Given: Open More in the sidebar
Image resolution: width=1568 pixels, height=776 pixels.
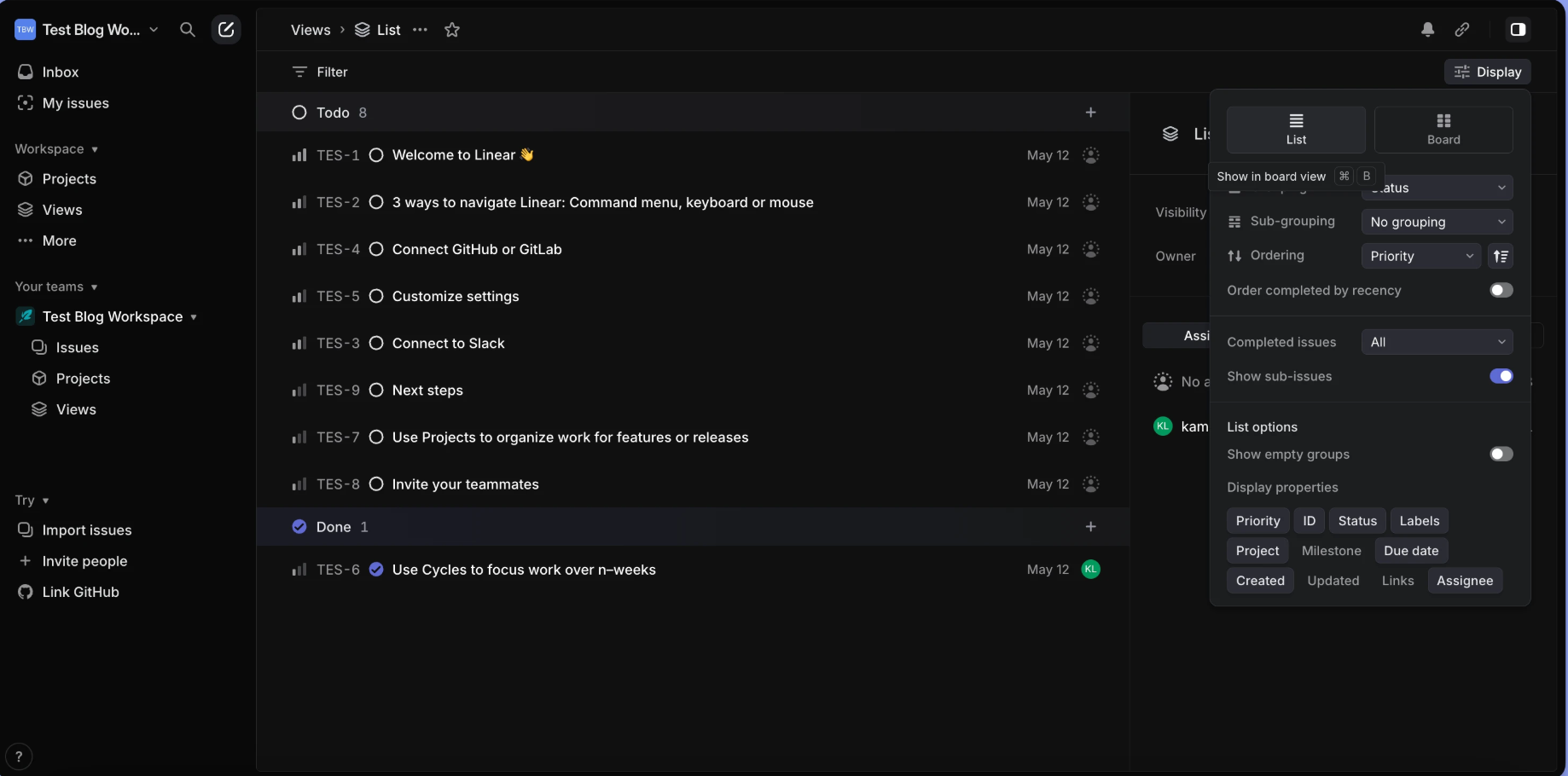Looking at the screenshot, I should 59,241.
